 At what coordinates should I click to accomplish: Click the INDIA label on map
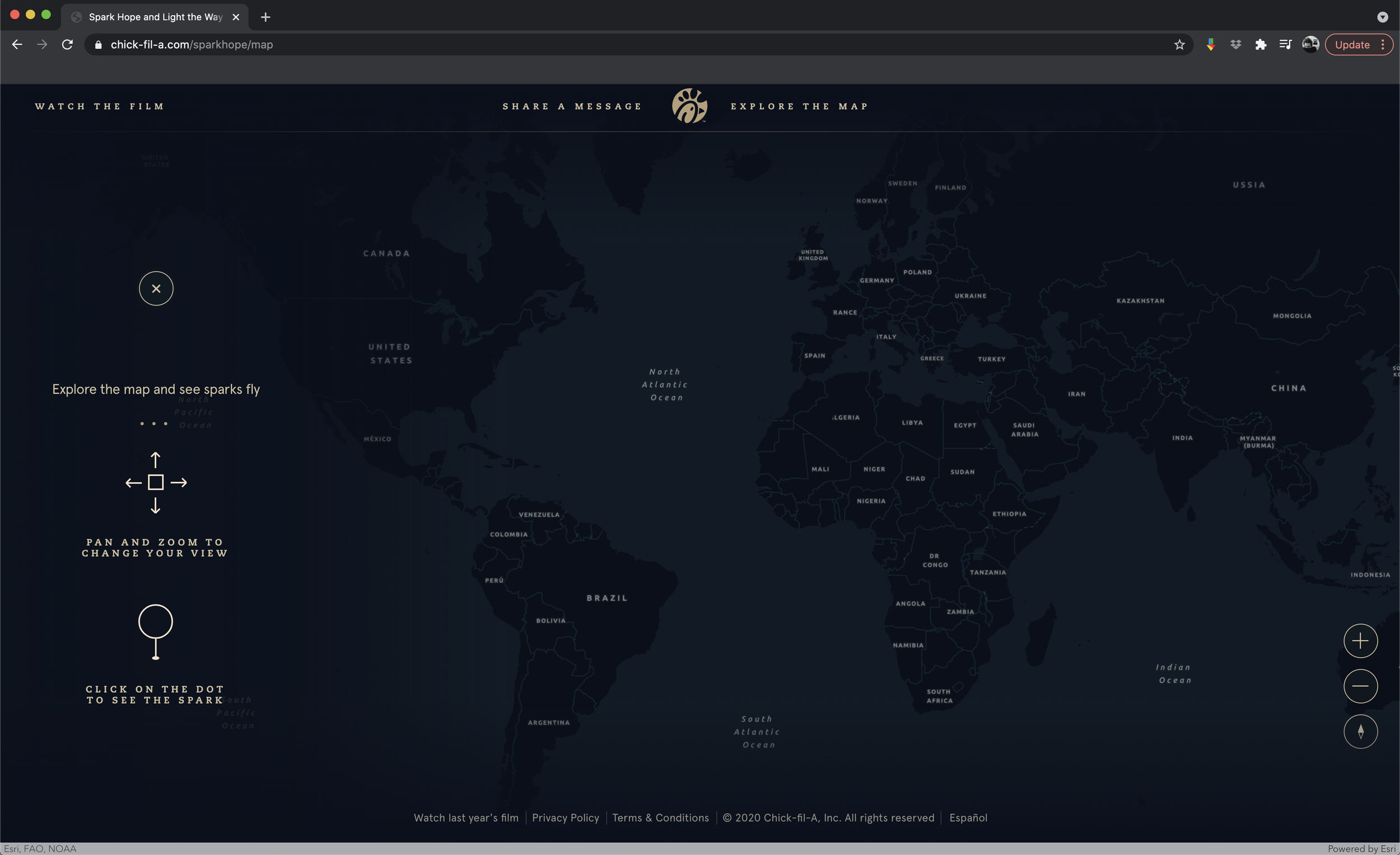point(1182,438)
